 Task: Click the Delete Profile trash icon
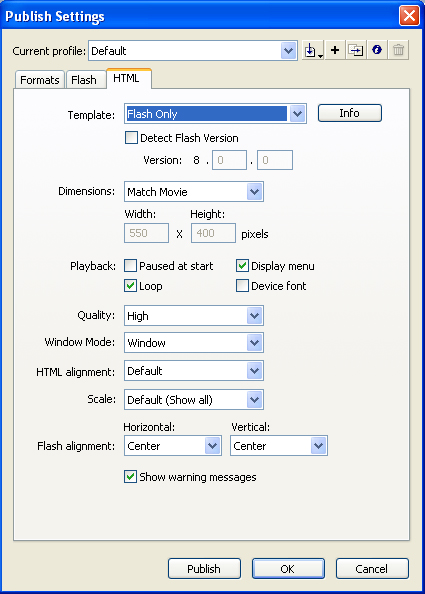pos(398,50)
